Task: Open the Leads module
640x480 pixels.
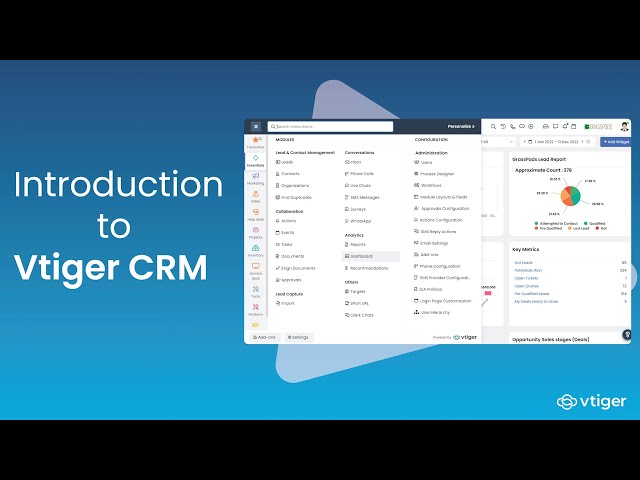Action: [x=284, y=162]
